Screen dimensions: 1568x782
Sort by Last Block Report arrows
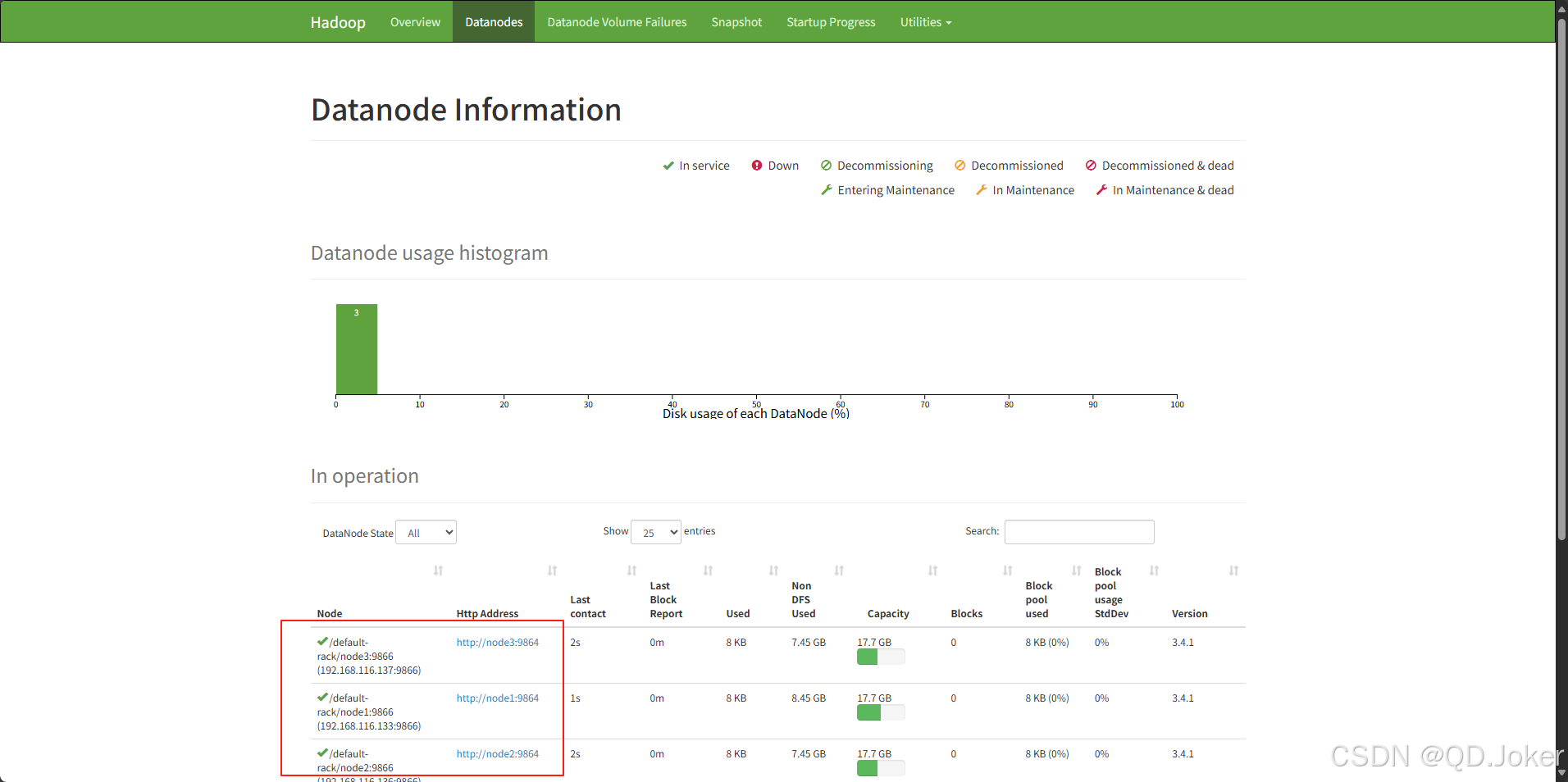708,571
